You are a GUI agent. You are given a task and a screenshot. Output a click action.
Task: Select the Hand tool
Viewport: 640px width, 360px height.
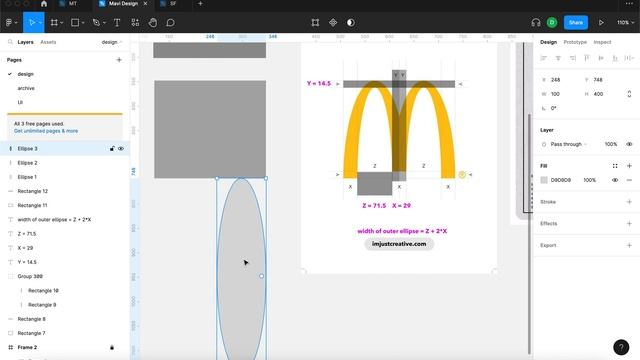[153, 23]
